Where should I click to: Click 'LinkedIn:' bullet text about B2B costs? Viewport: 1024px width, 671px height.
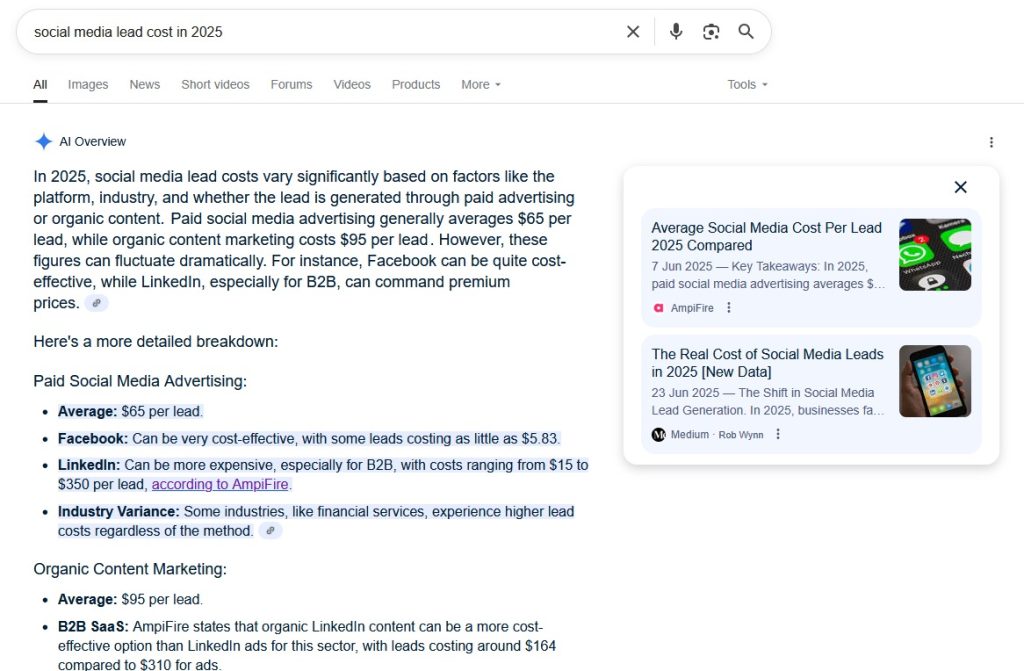coord(323,474)
